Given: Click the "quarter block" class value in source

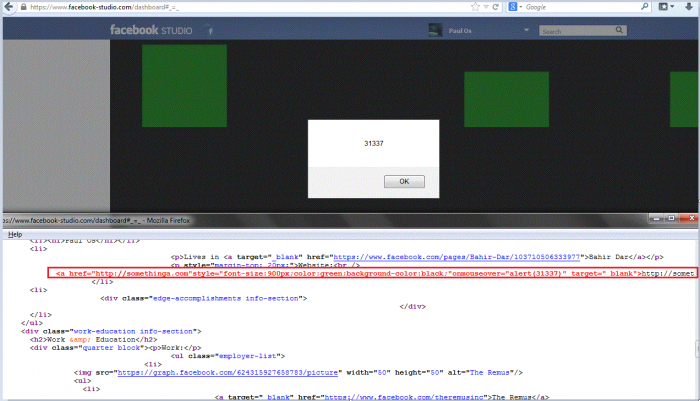Looking at the screenshot, I should pyautogui.click(x=111, y=347).
